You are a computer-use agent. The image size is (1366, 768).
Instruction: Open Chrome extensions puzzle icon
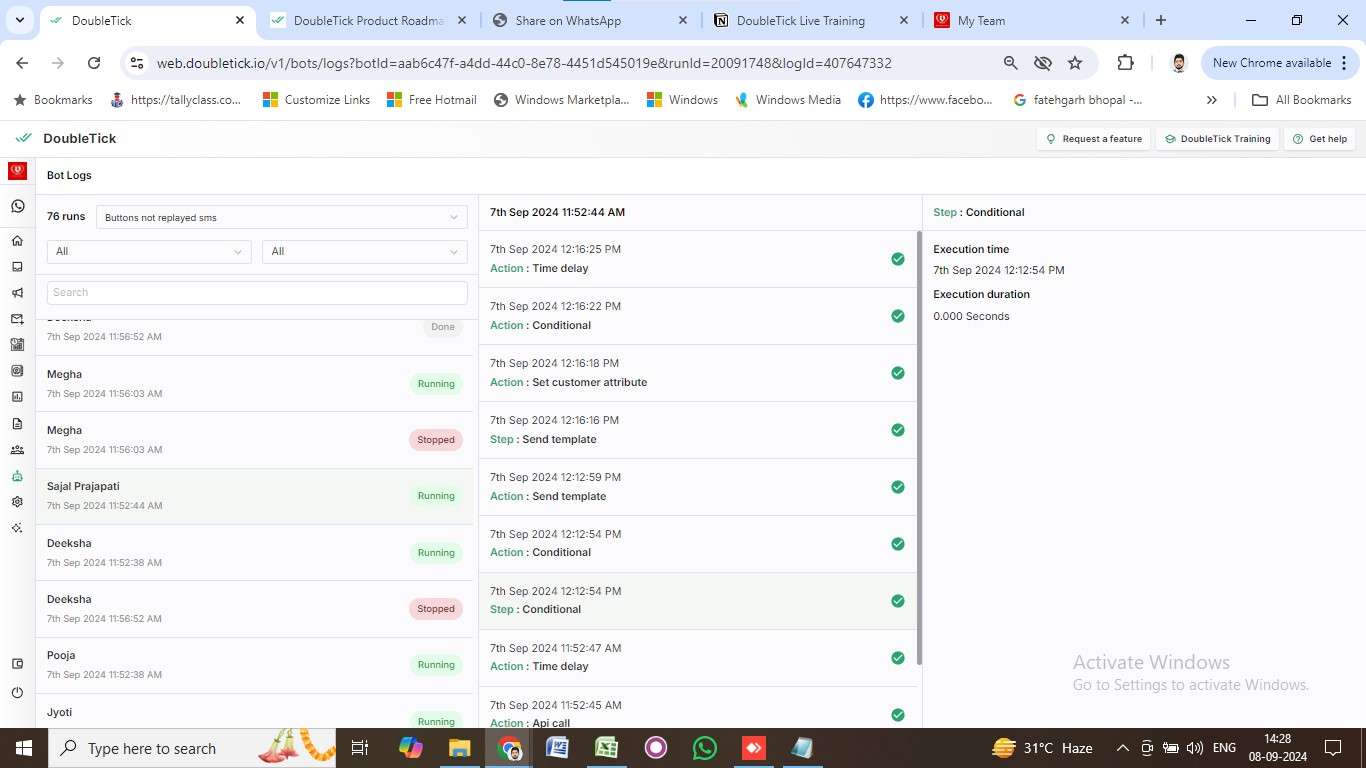click(x=1125, y=63)
